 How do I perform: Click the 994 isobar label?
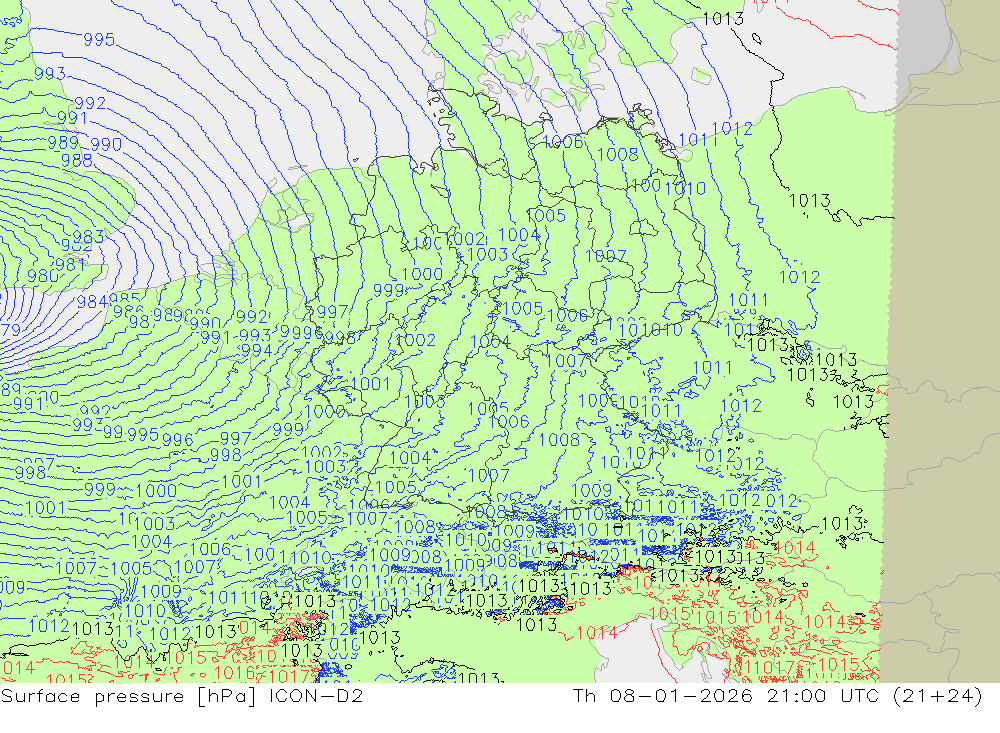point(256,350)
